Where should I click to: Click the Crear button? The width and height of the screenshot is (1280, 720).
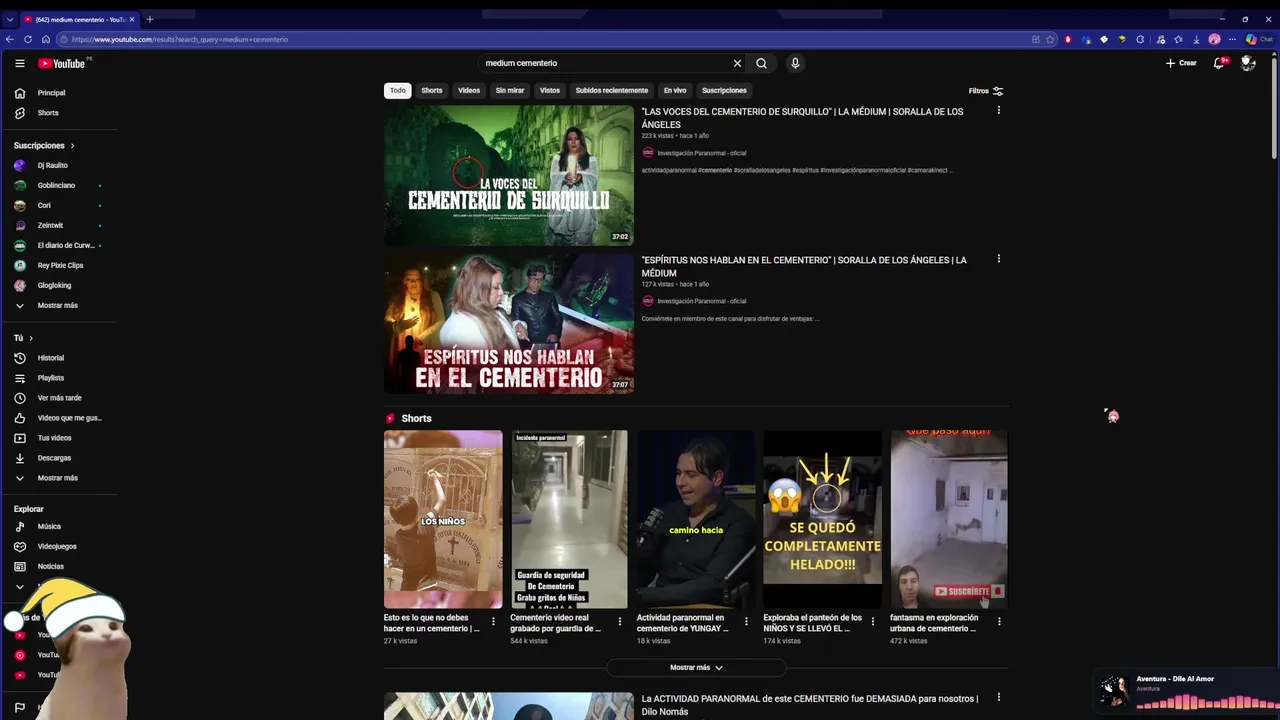click(x=1181, y=63)
